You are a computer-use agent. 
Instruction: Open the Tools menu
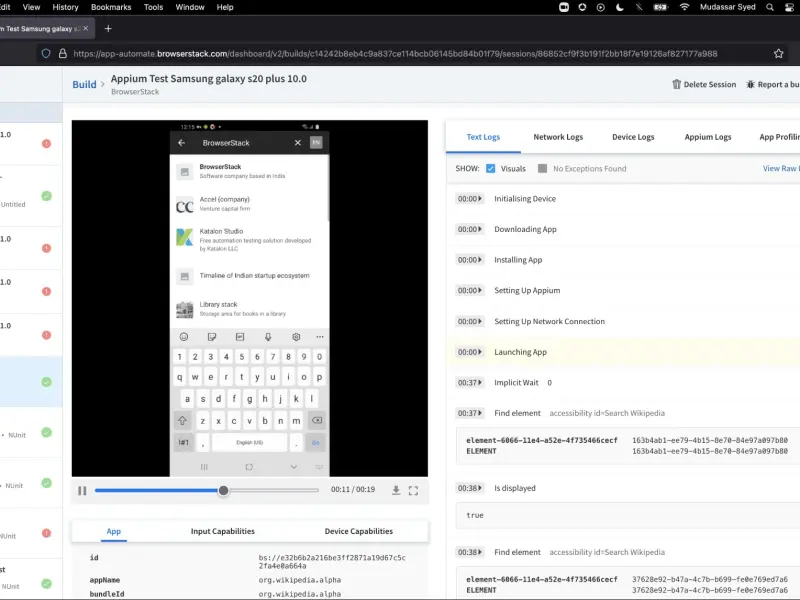pyautogui.click(x=153, y=7)
